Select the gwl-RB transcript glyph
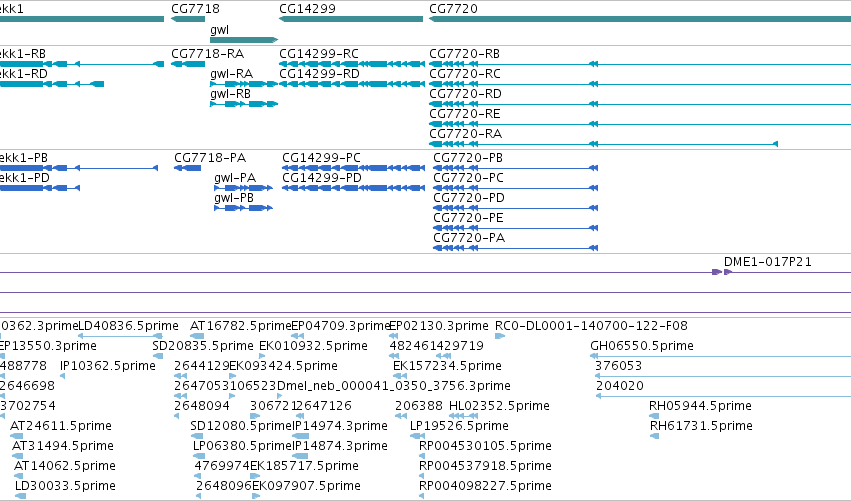 click(x=244, y=104)
